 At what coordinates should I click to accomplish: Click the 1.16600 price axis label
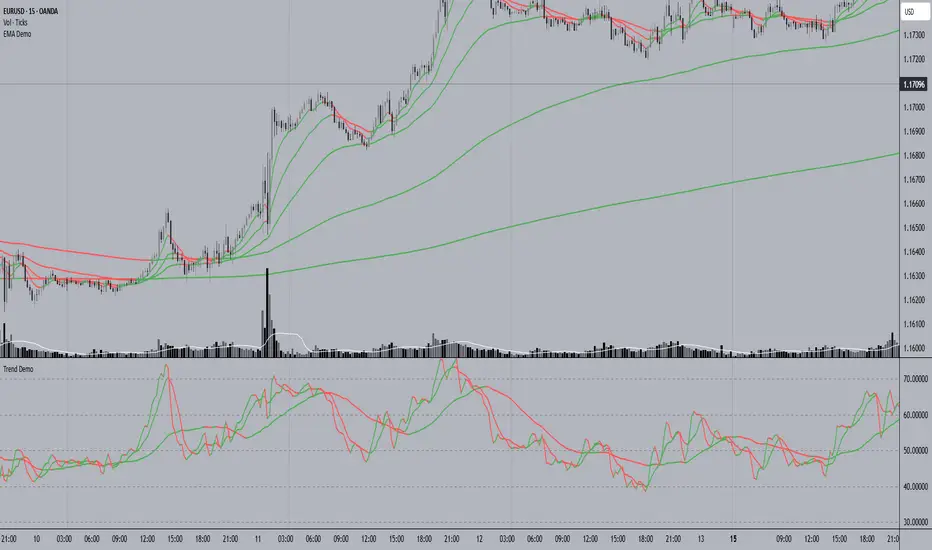point(914,204)
